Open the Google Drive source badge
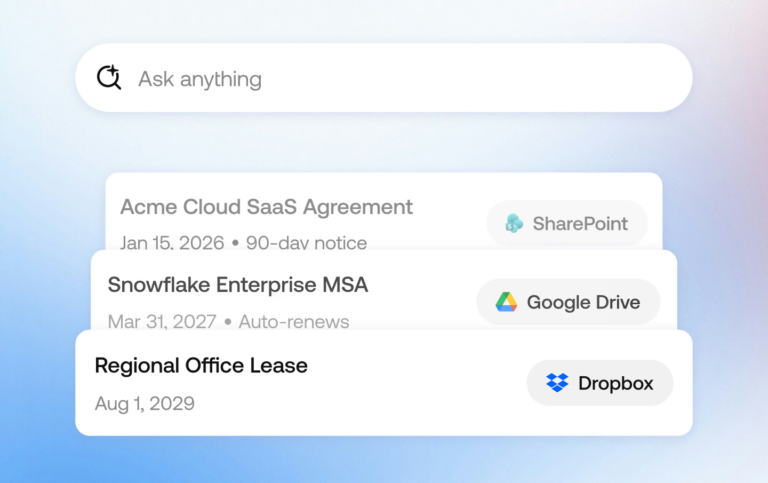 (x=568, y=302)
